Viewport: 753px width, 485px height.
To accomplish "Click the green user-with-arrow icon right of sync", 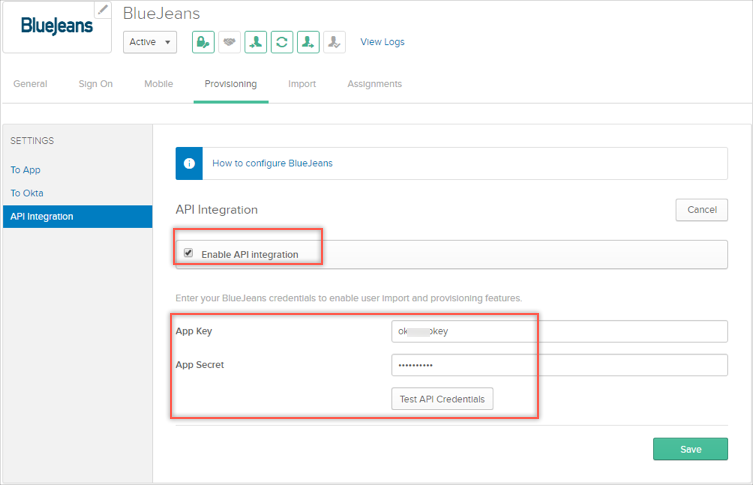I will coord(308,42).
